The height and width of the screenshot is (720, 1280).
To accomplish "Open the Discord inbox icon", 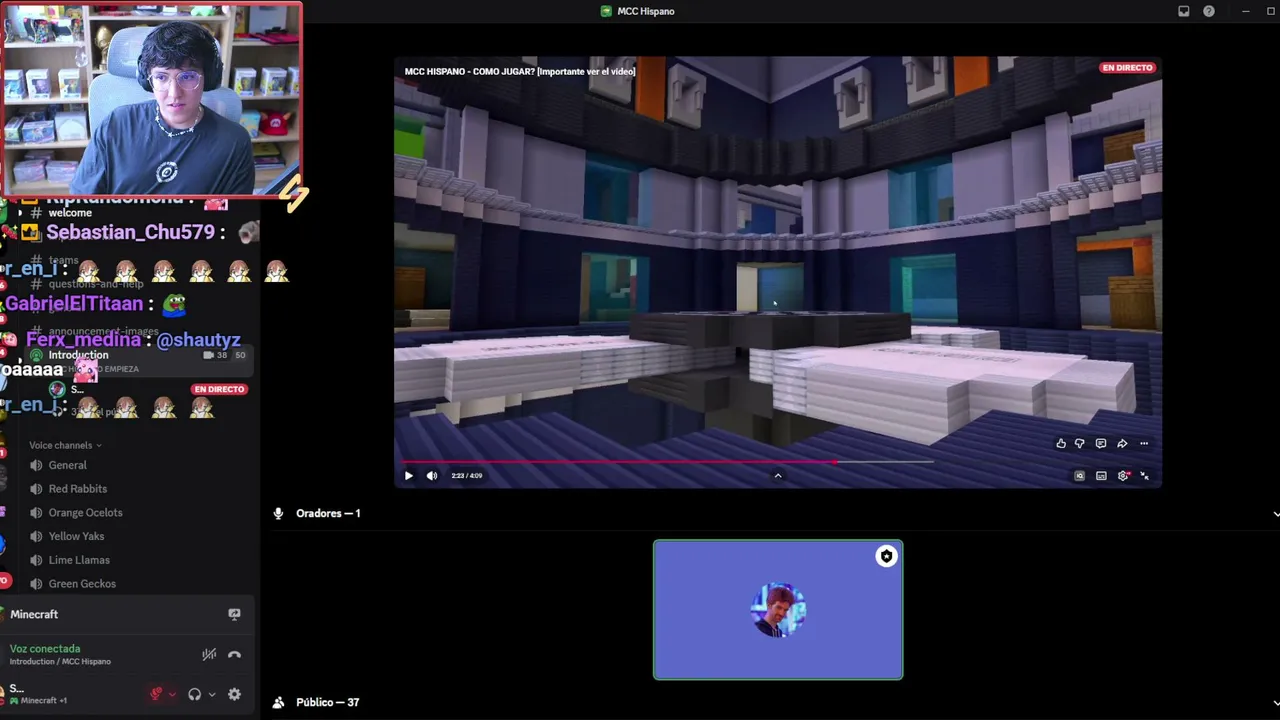I will click(x=1184, y=11).
